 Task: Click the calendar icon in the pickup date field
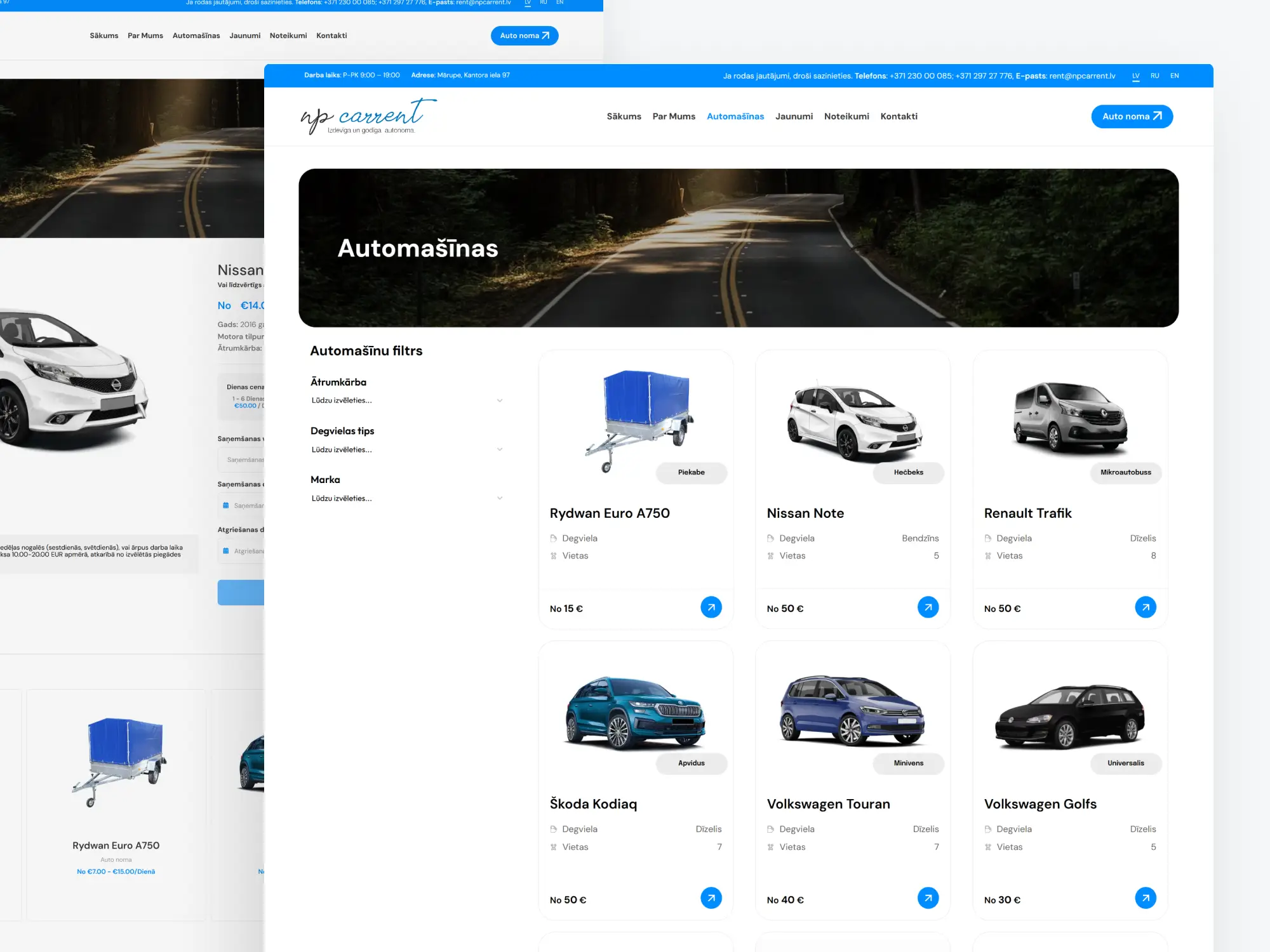click(227, 505)
